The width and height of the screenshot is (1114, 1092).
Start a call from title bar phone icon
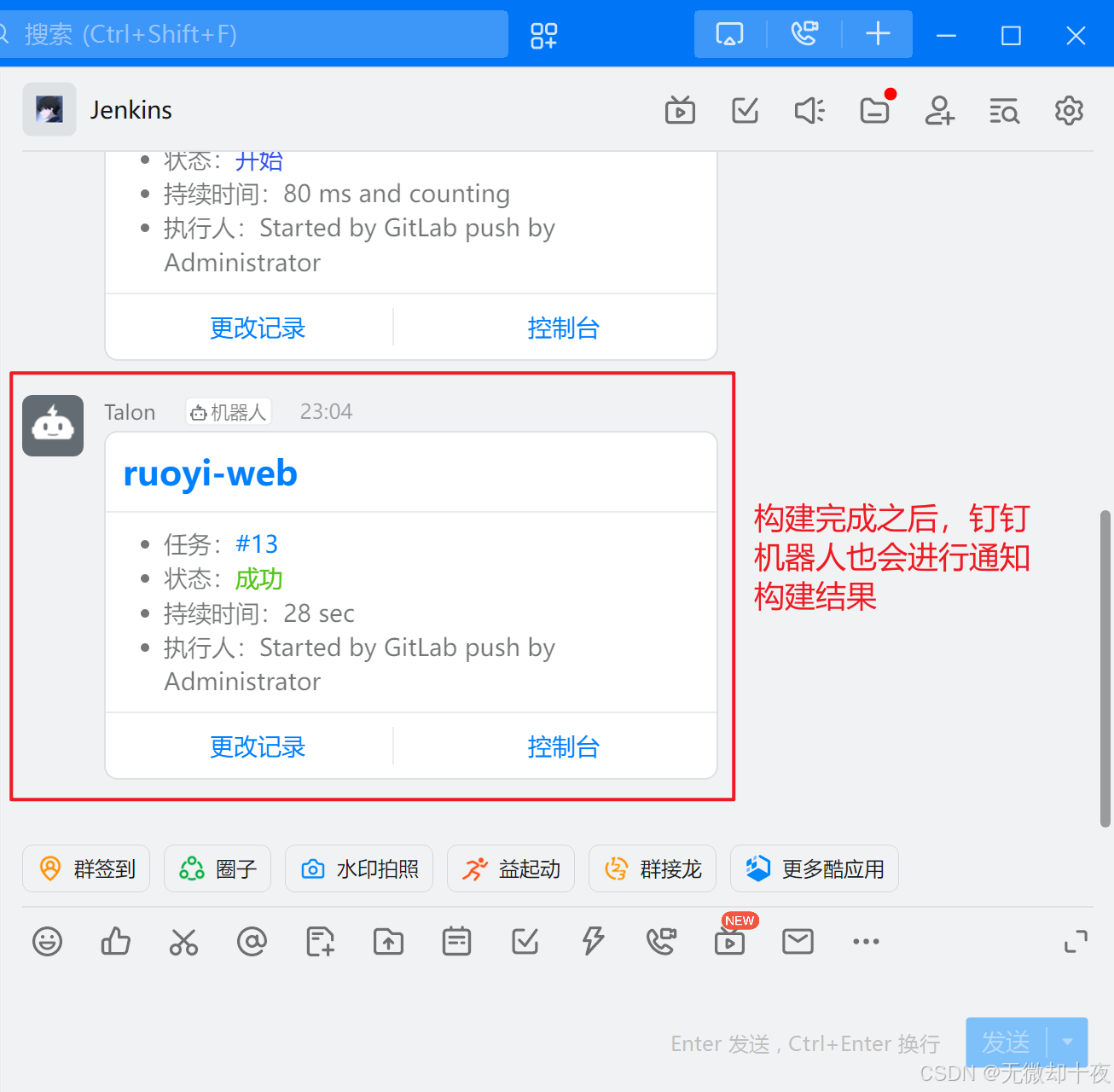point(804,34)
